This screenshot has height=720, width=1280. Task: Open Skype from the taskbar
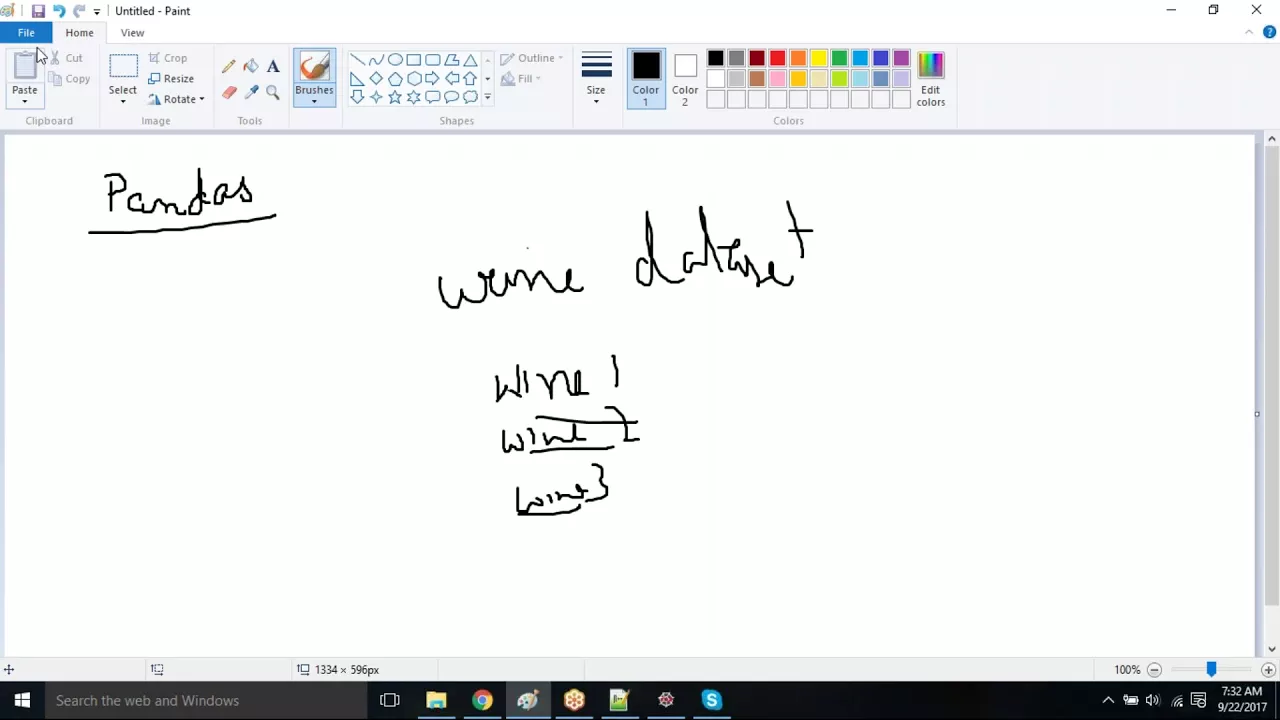pos(711,700)
